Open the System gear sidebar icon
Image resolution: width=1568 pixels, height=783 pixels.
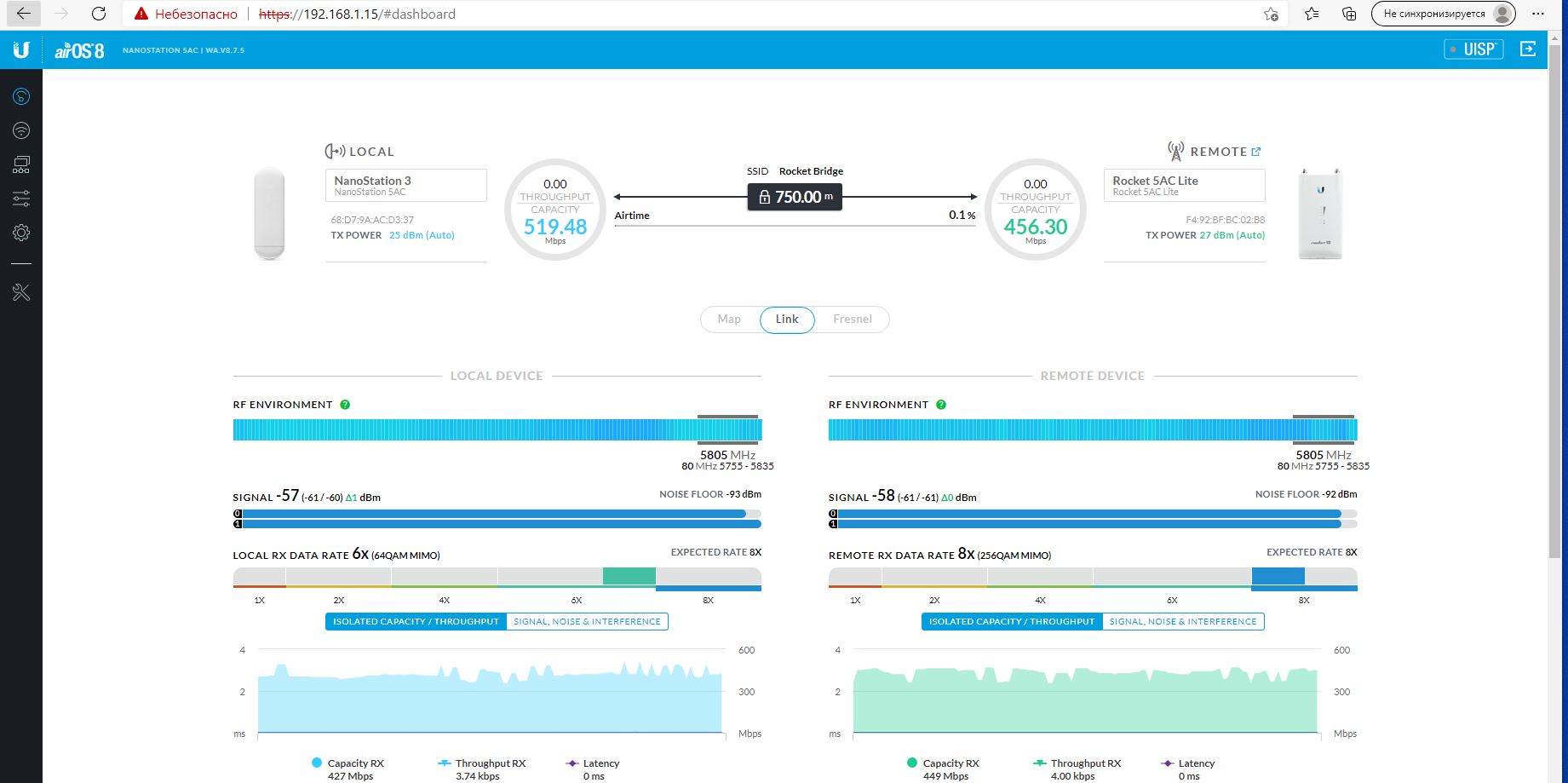click(21, 233)
